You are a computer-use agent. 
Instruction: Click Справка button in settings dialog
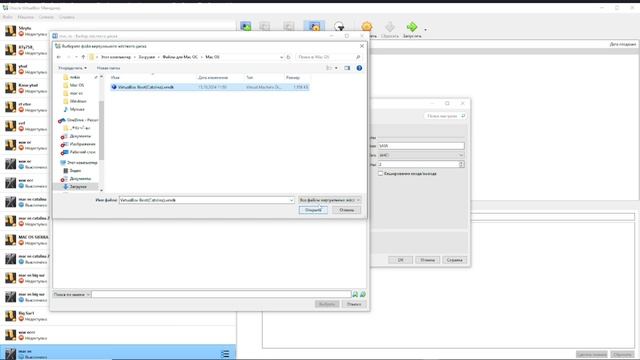click(454, 260)
